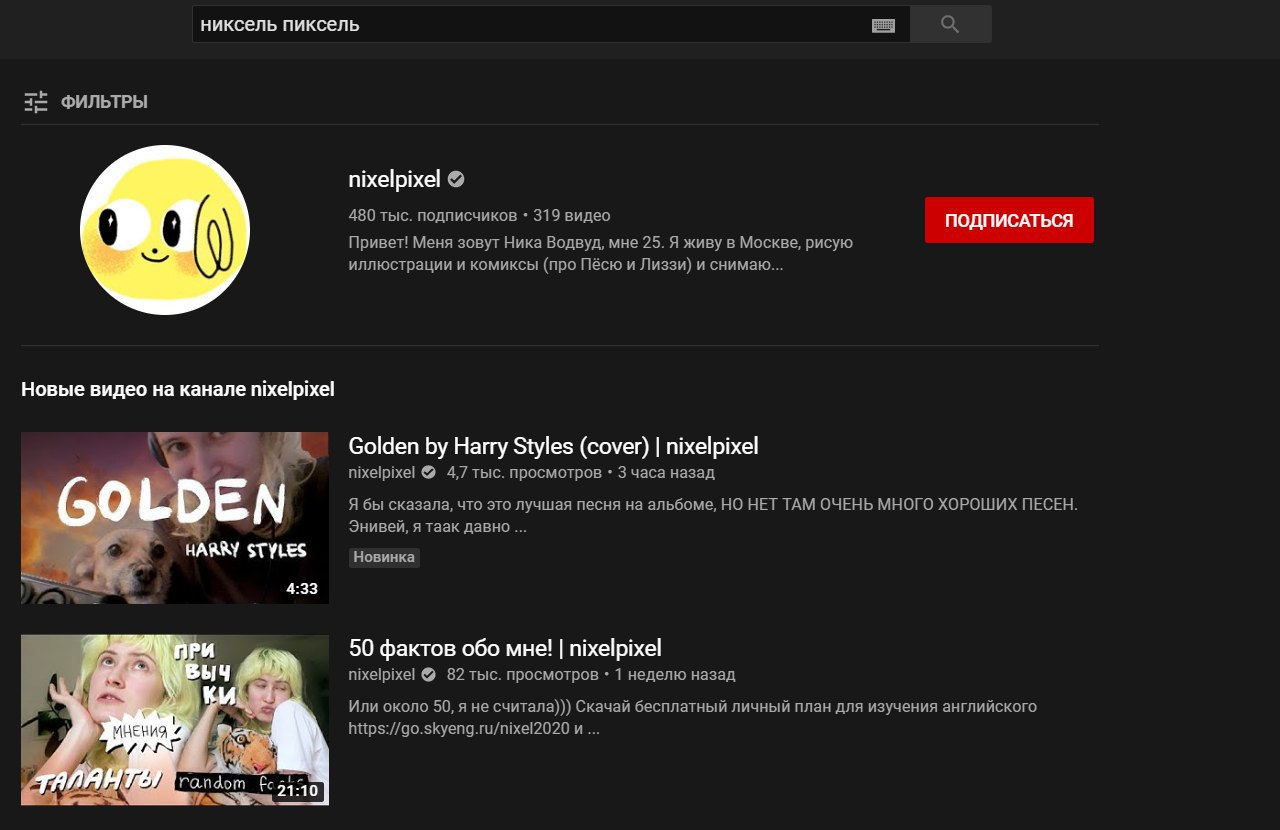The image size is (1280, 830).
Task: Subscribe via ПОДПИСАТЬСЯ button
Action: pyautogui.click(x=1009, y=220)
